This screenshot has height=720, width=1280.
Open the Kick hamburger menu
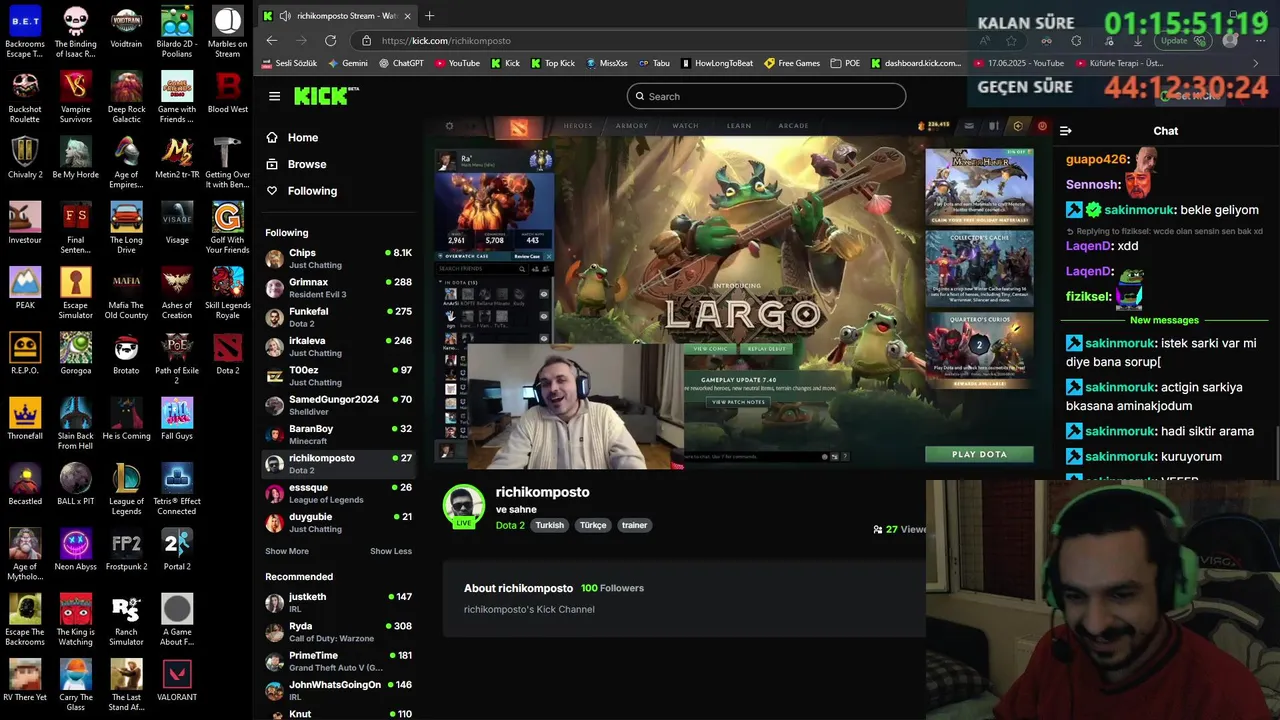coord(274,96)
